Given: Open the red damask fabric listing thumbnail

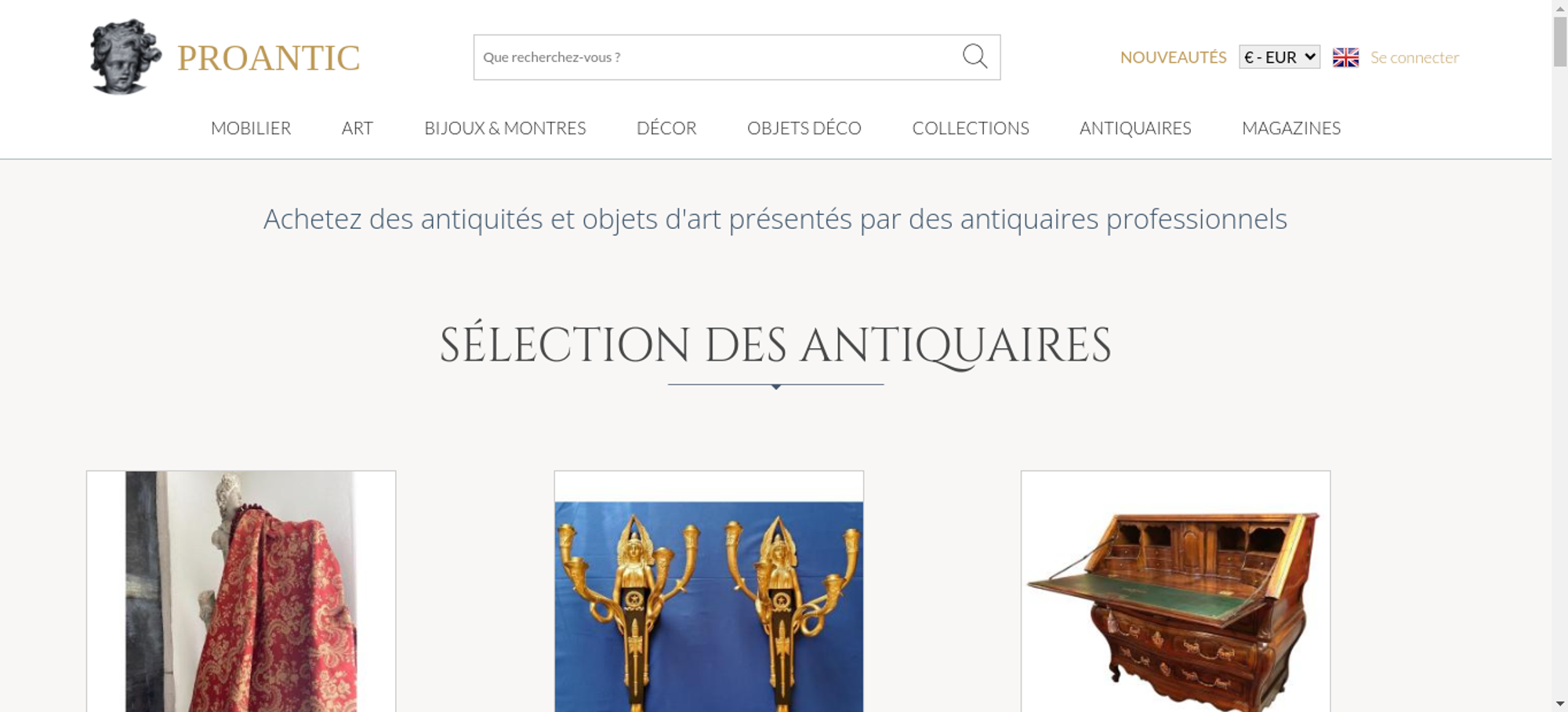Looking at the screenshot, I should [241, 591].
